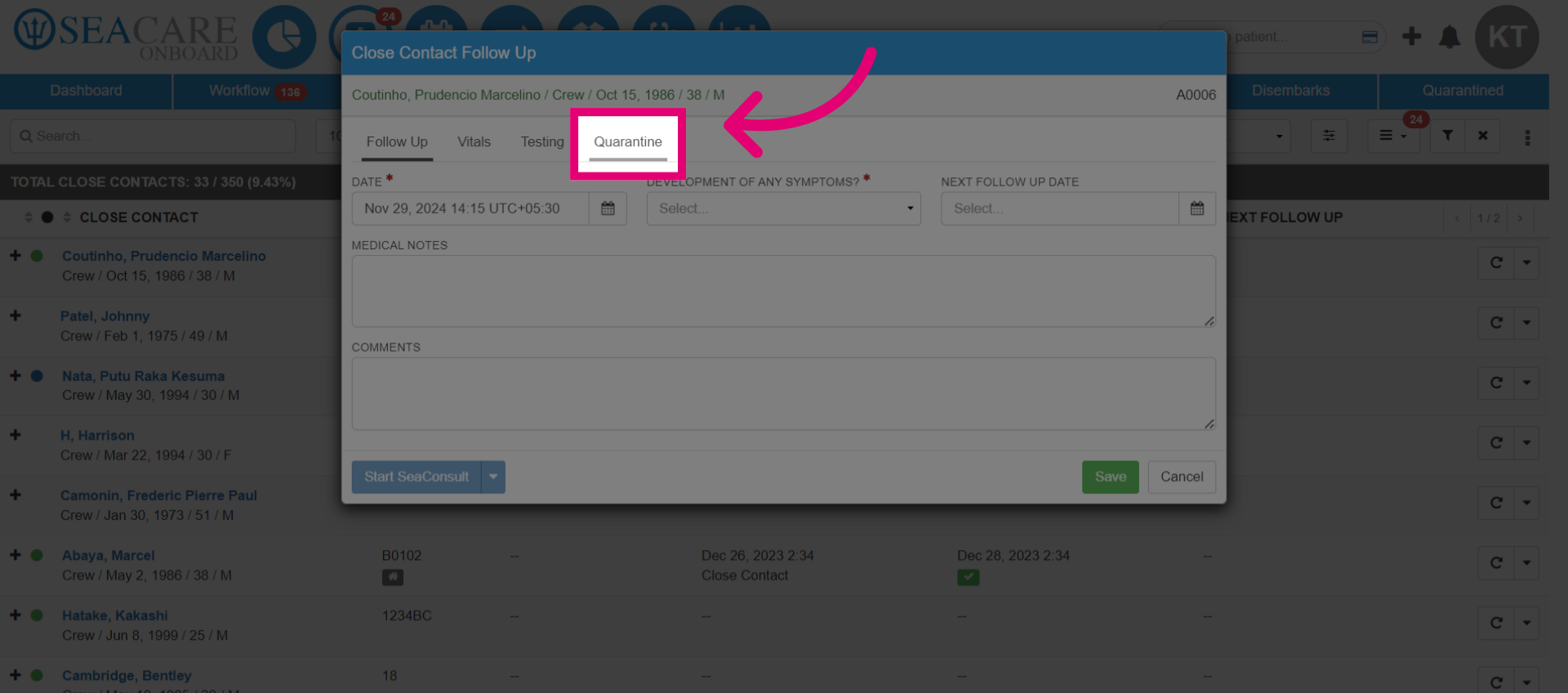Open the sliders filter settings icon
Viewport: 1568px width, 693px height.
click(1329, 136)
